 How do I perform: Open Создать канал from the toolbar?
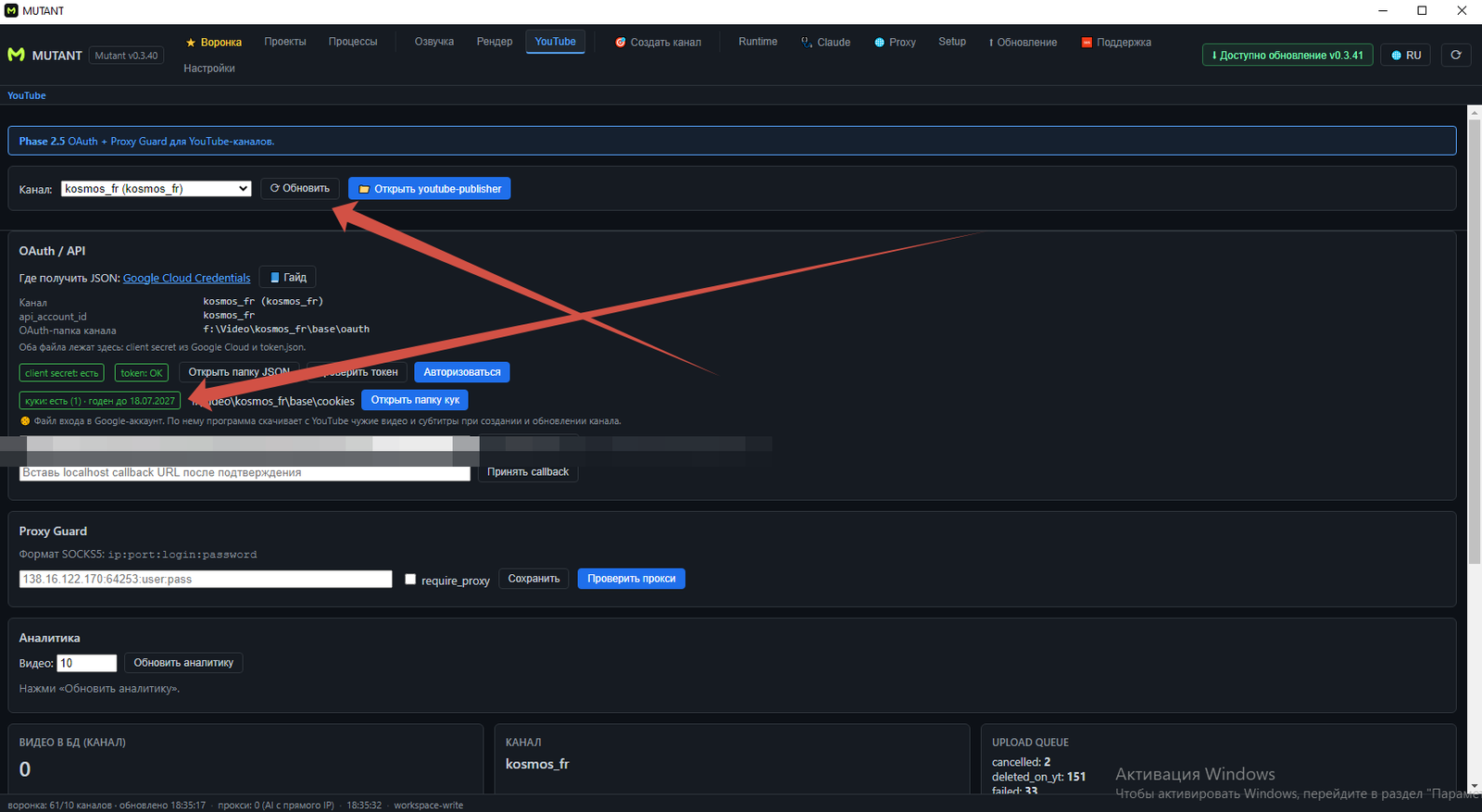point(659,43)
